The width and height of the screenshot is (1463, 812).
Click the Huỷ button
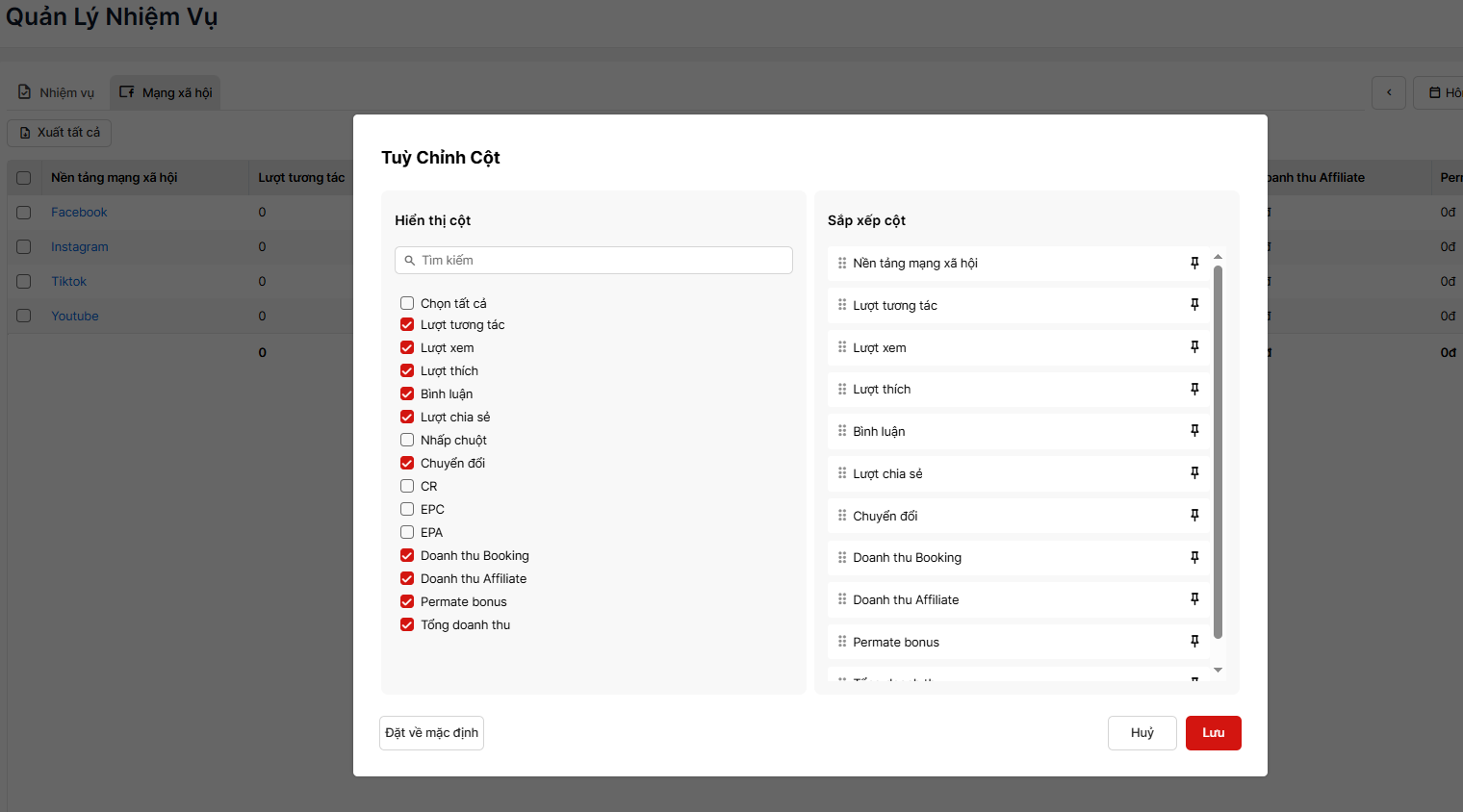coord(1142,733)
